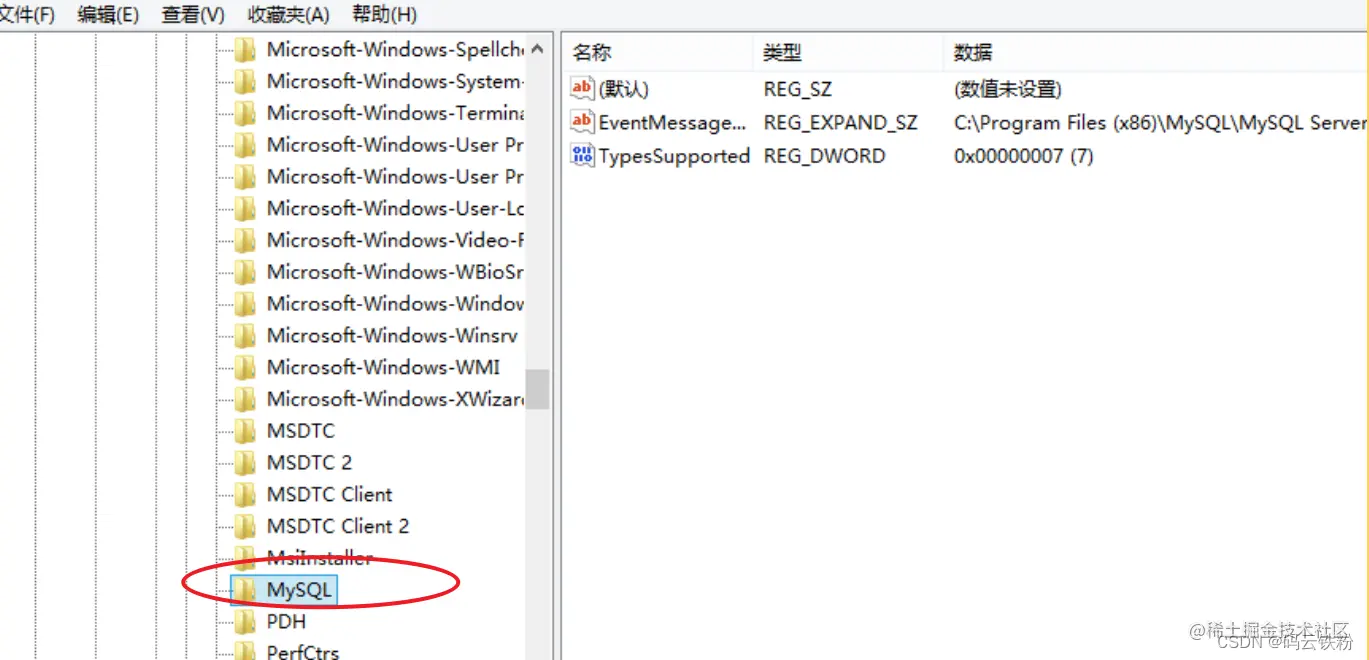Screen dimensions: 1369x660
Task: Select the MySQL key label
Action: [299, 590]
